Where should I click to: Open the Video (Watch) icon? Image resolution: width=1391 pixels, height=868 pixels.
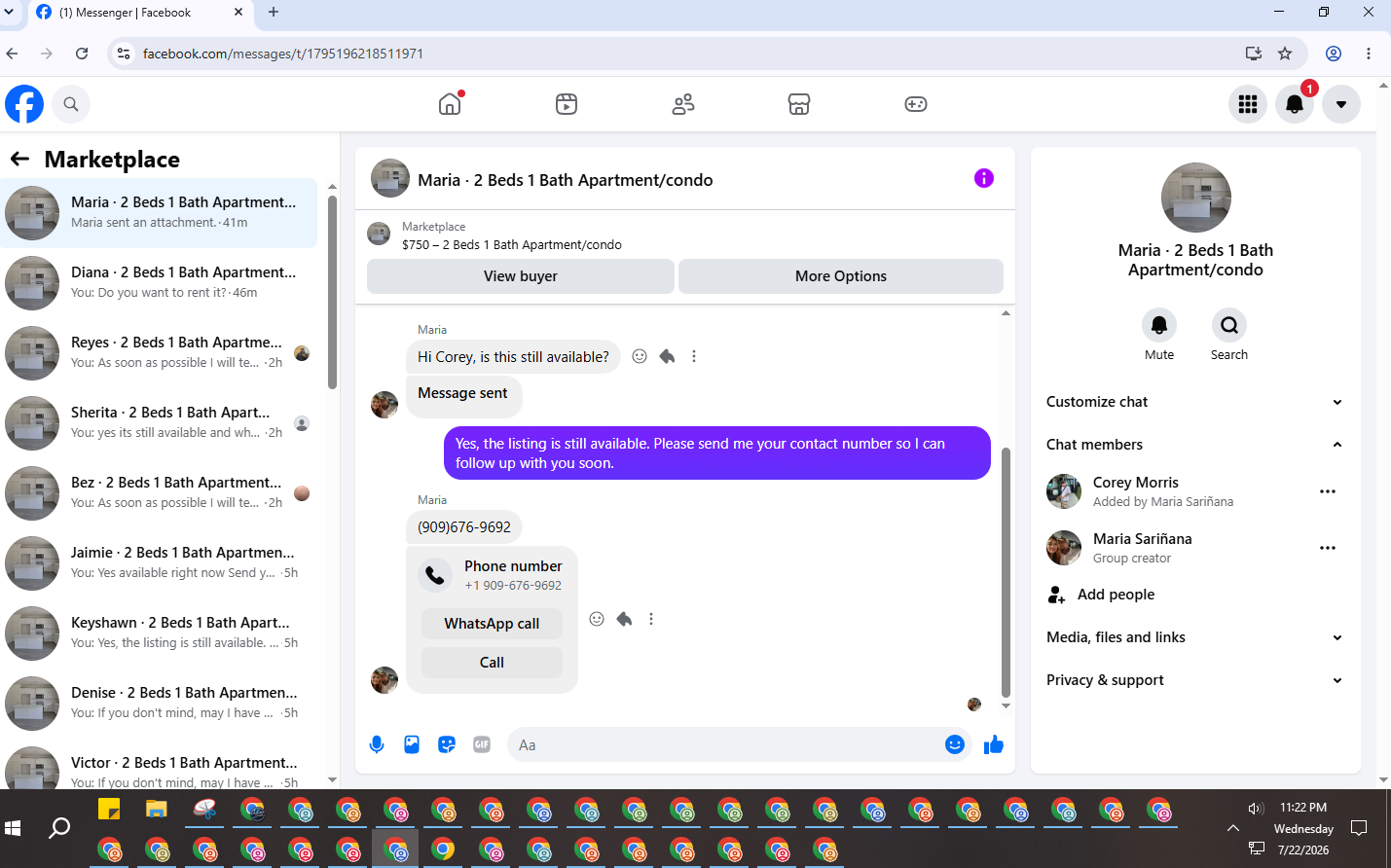coord(567,104)
